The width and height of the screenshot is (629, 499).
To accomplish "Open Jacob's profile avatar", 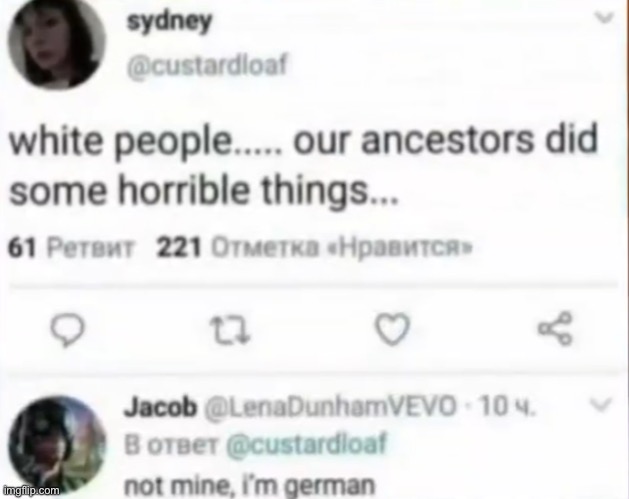I will tap(57, 445).
